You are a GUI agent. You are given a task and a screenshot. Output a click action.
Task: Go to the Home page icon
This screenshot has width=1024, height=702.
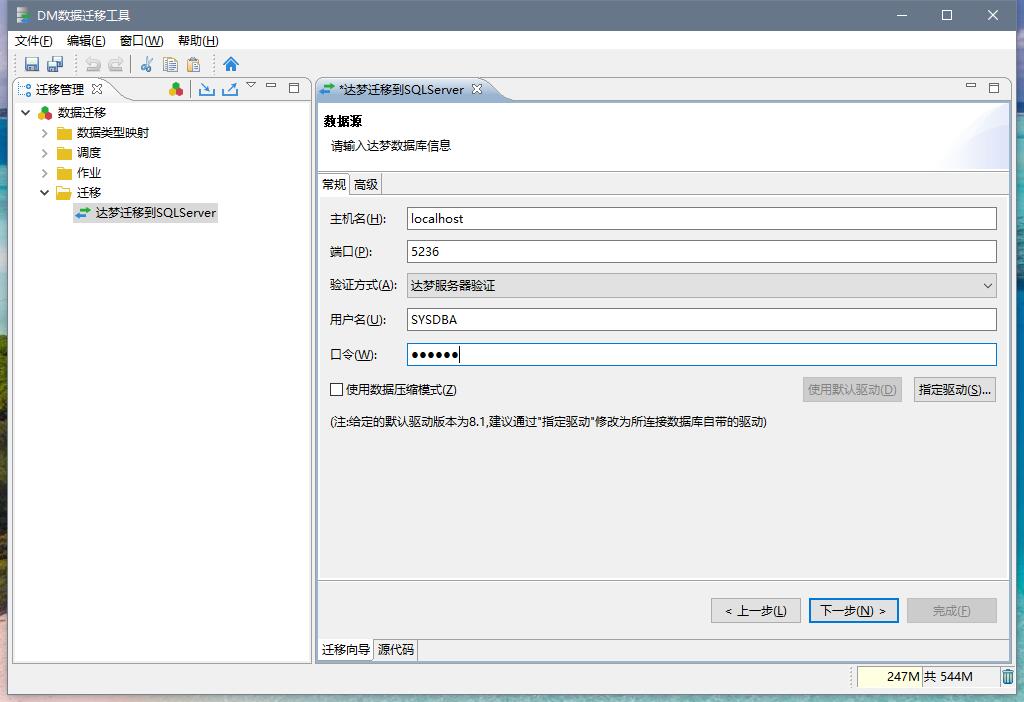(x=231, y=64)
